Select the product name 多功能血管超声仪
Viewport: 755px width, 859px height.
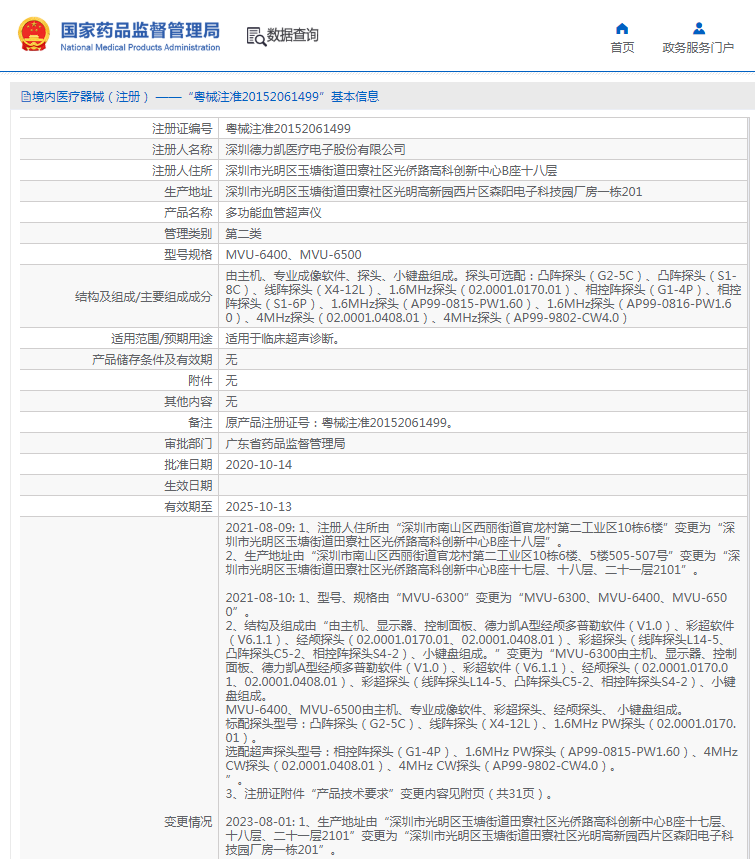(x=273, y=213)
